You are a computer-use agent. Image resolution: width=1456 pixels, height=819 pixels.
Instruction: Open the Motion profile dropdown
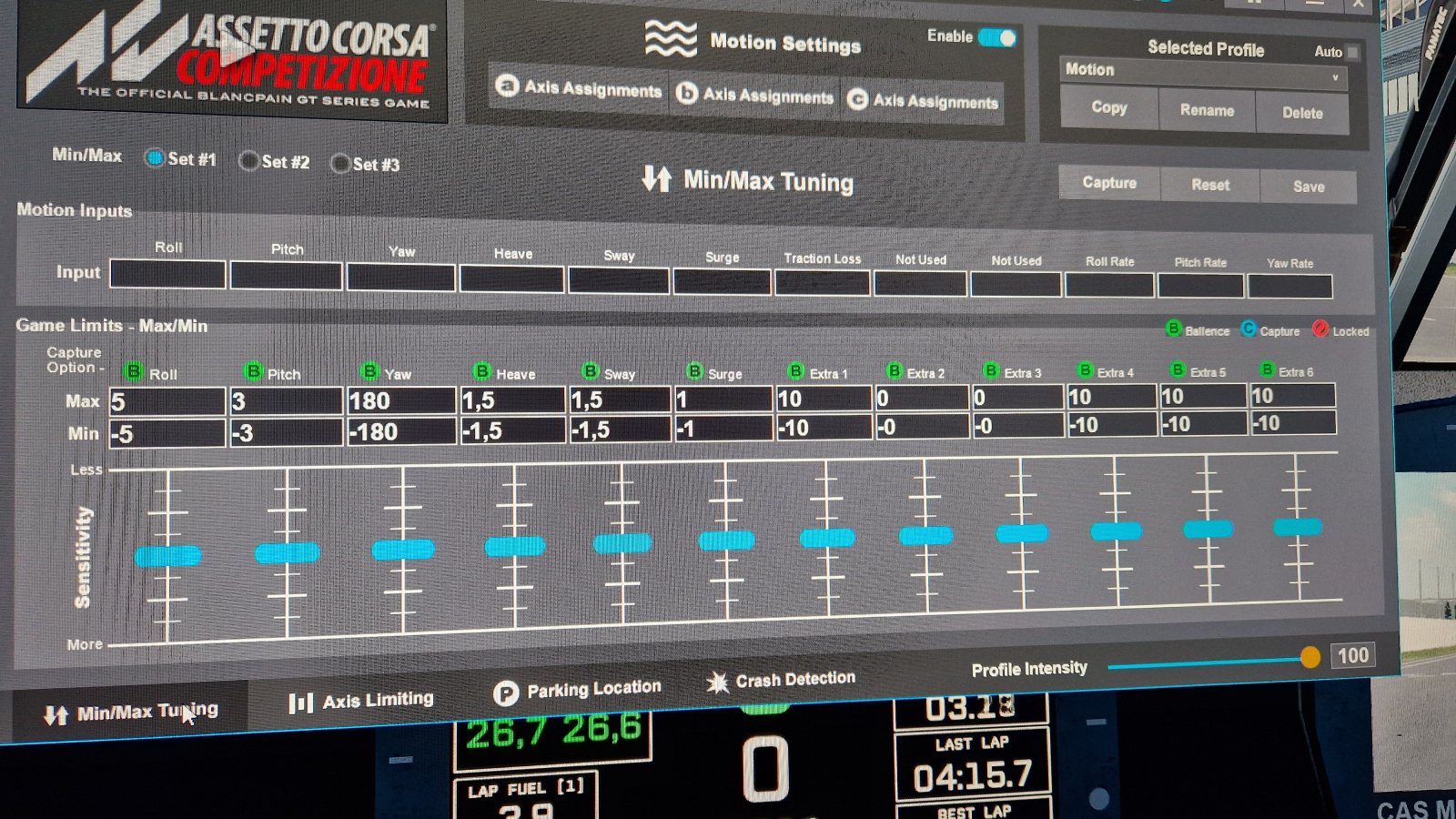pos(1205,73)
